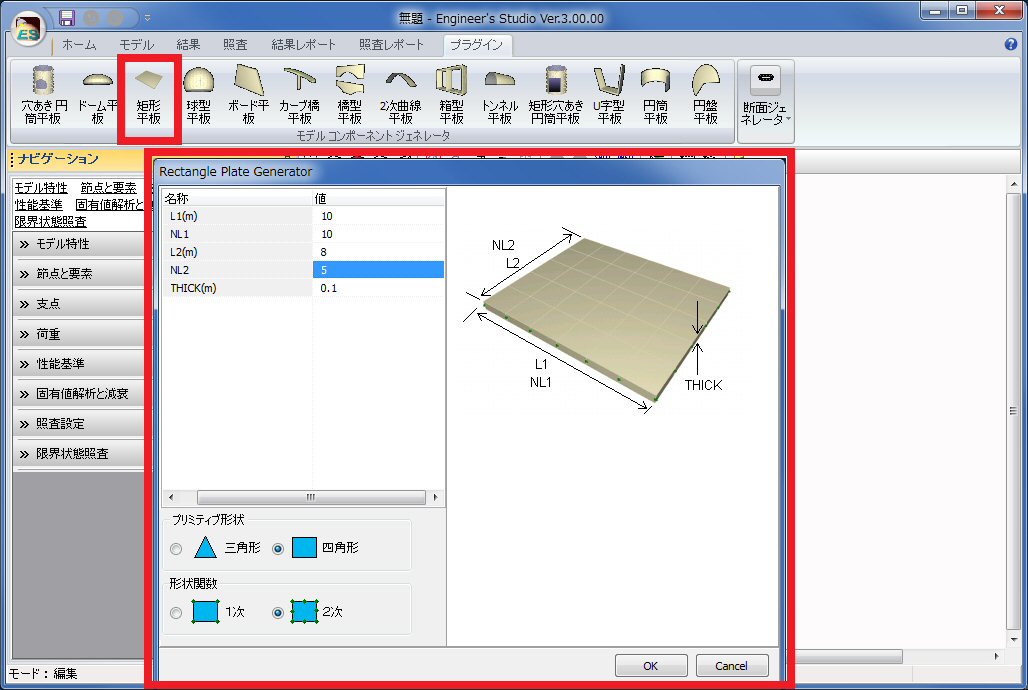
Task: Click the 値 column header
Action: click(x=378, y=198)
